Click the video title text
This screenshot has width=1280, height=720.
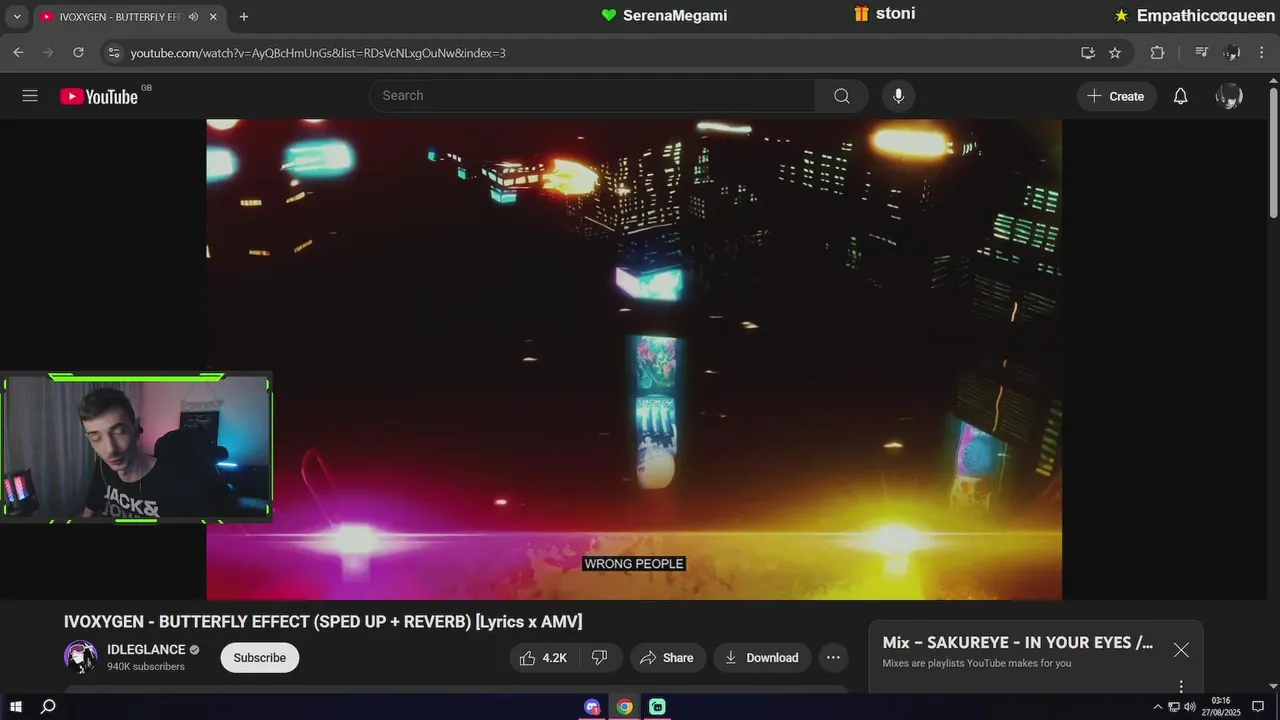pyautogui.click(x=323, y=622)
